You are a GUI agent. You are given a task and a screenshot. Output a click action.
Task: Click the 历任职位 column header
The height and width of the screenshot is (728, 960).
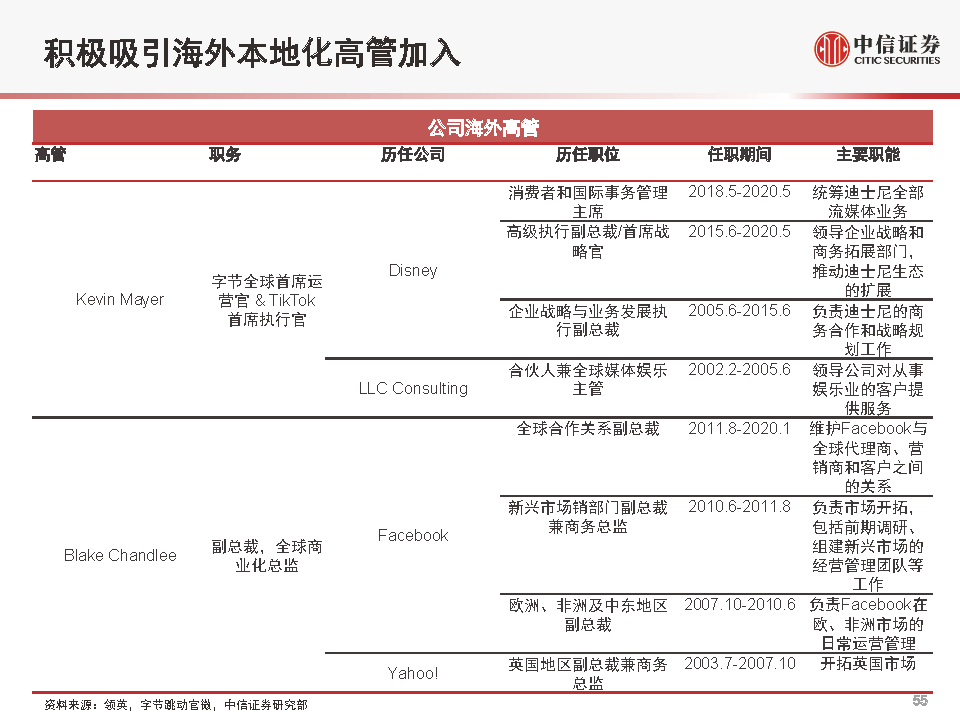[588, 154]
